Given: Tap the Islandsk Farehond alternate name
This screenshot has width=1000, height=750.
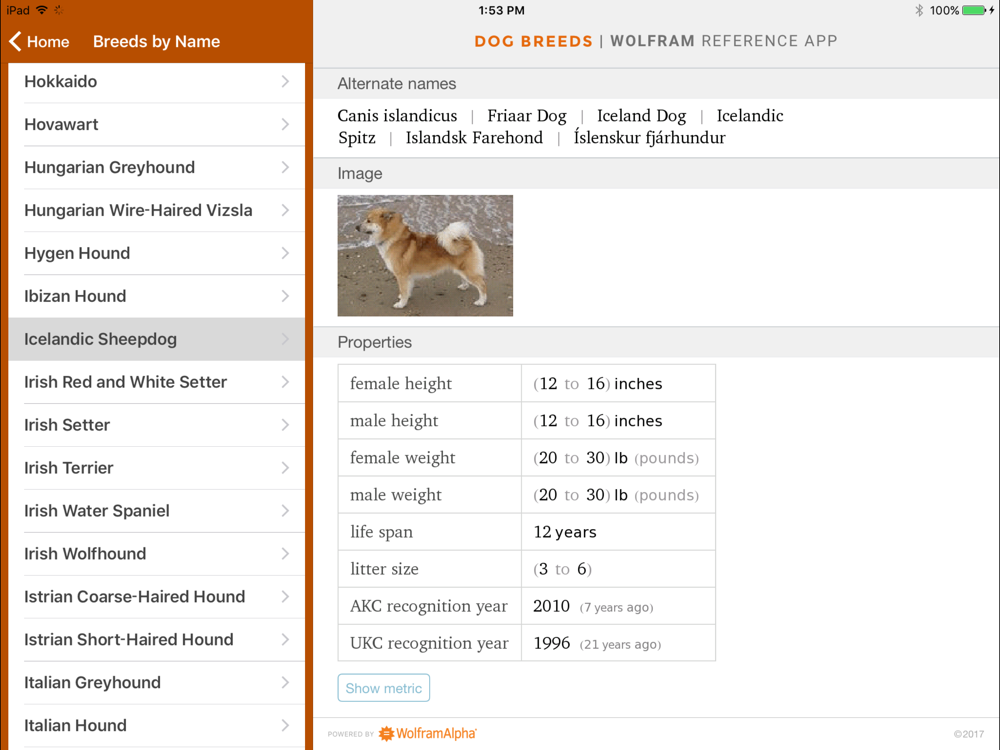Looking at the screenshot, I should (474, 138).
